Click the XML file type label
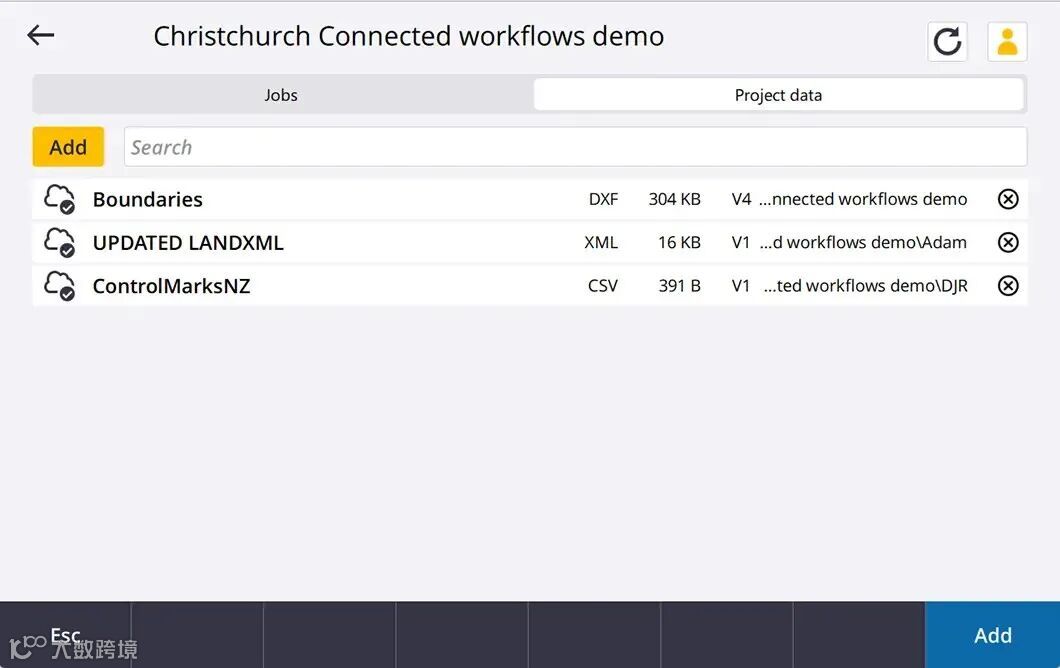 click(601, 243)
